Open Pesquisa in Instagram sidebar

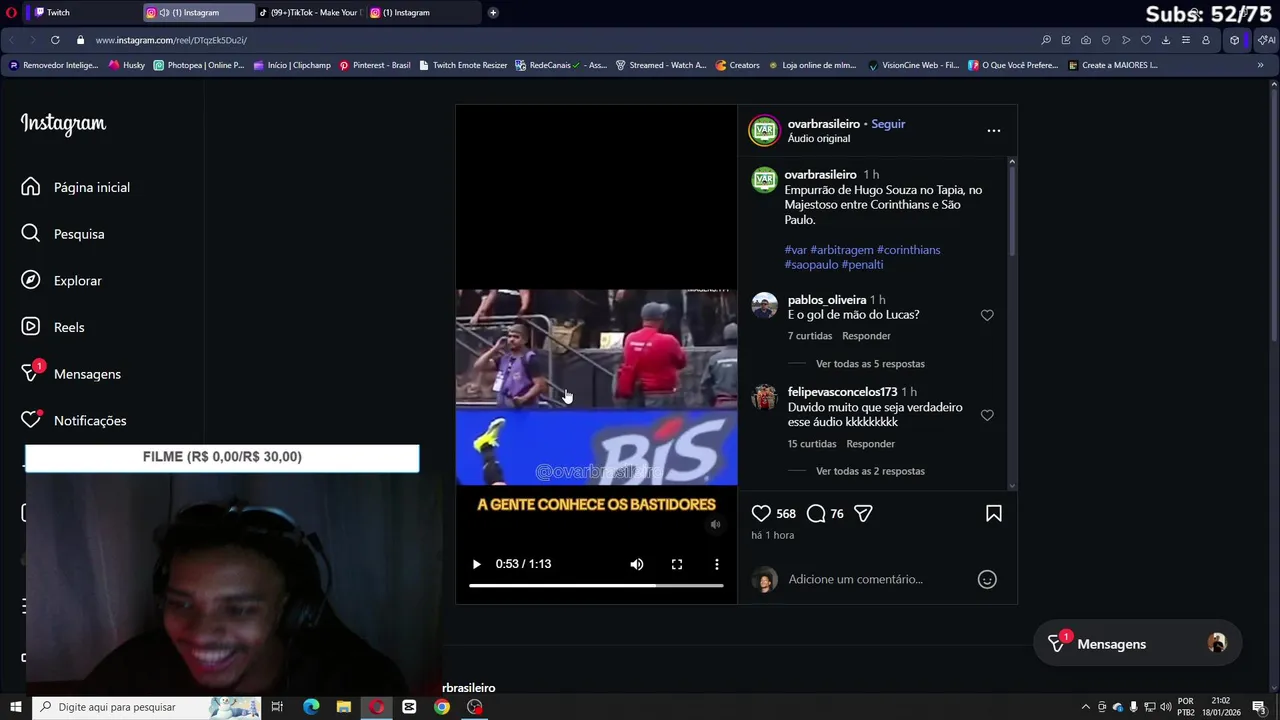(x=62, y=234)
